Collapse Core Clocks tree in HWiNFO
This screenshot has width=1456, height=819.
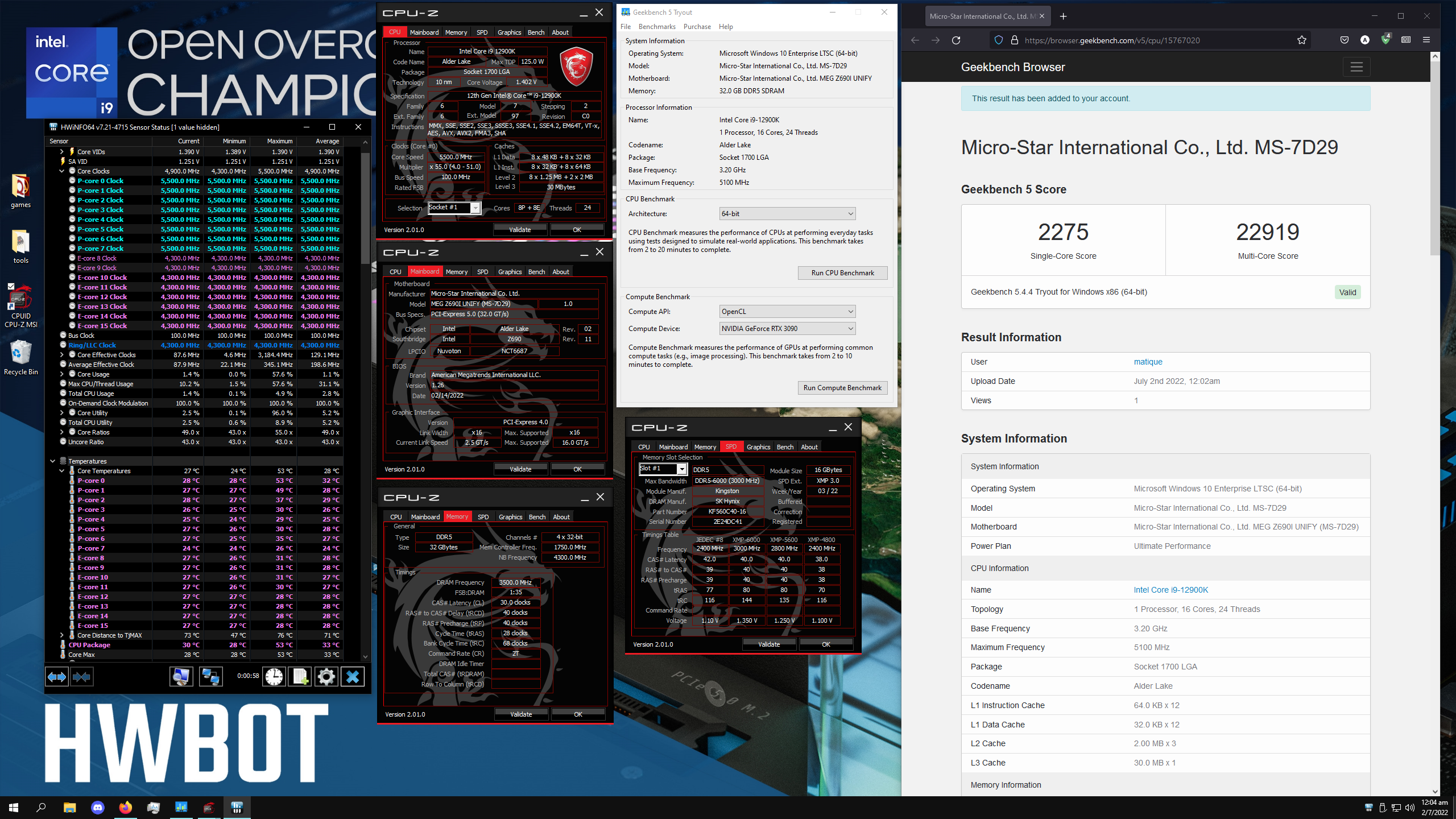61,171
